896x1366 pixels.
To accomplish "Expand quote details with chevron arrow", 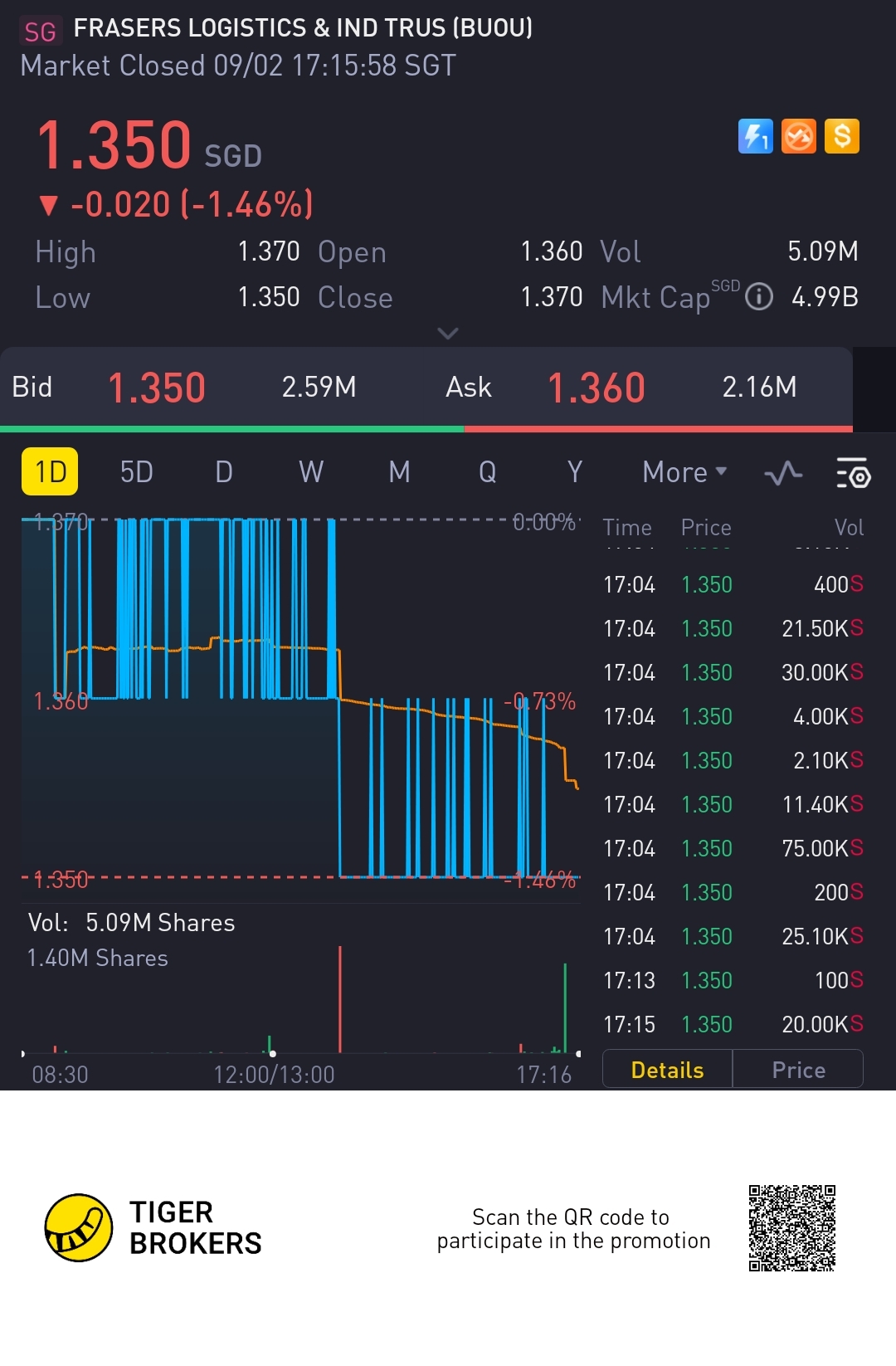I will (448, 334).
